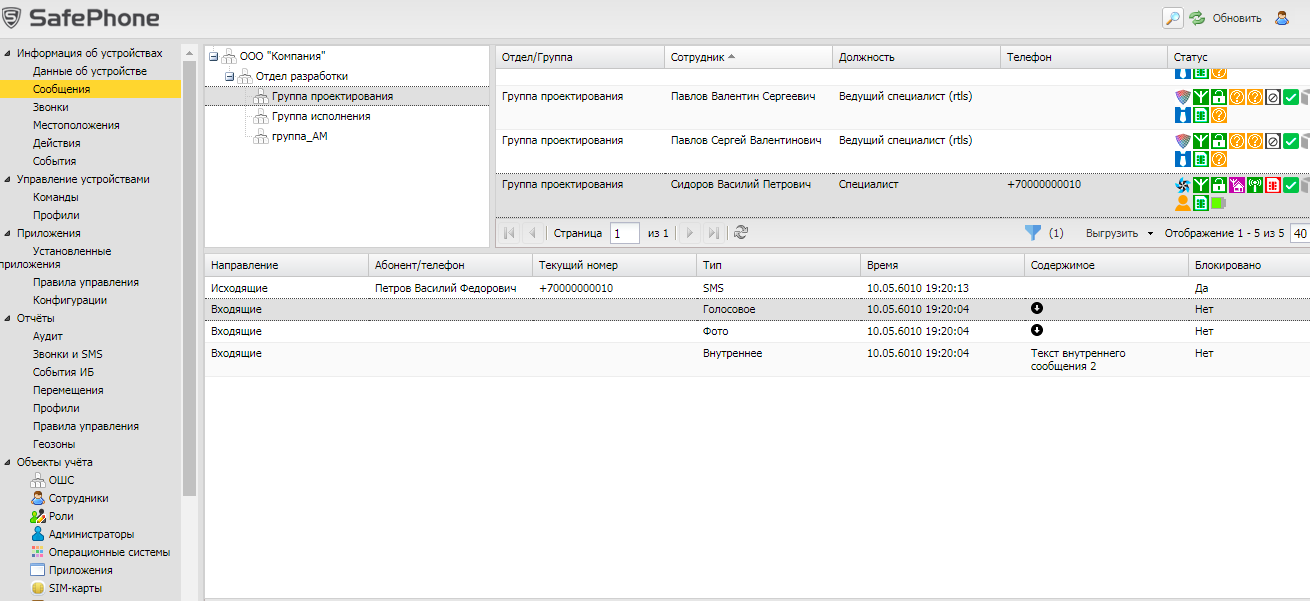Click blocked circle icon in Павлов Валентин row
This screenshot has height=601, width=1311.
(1273, 97)
